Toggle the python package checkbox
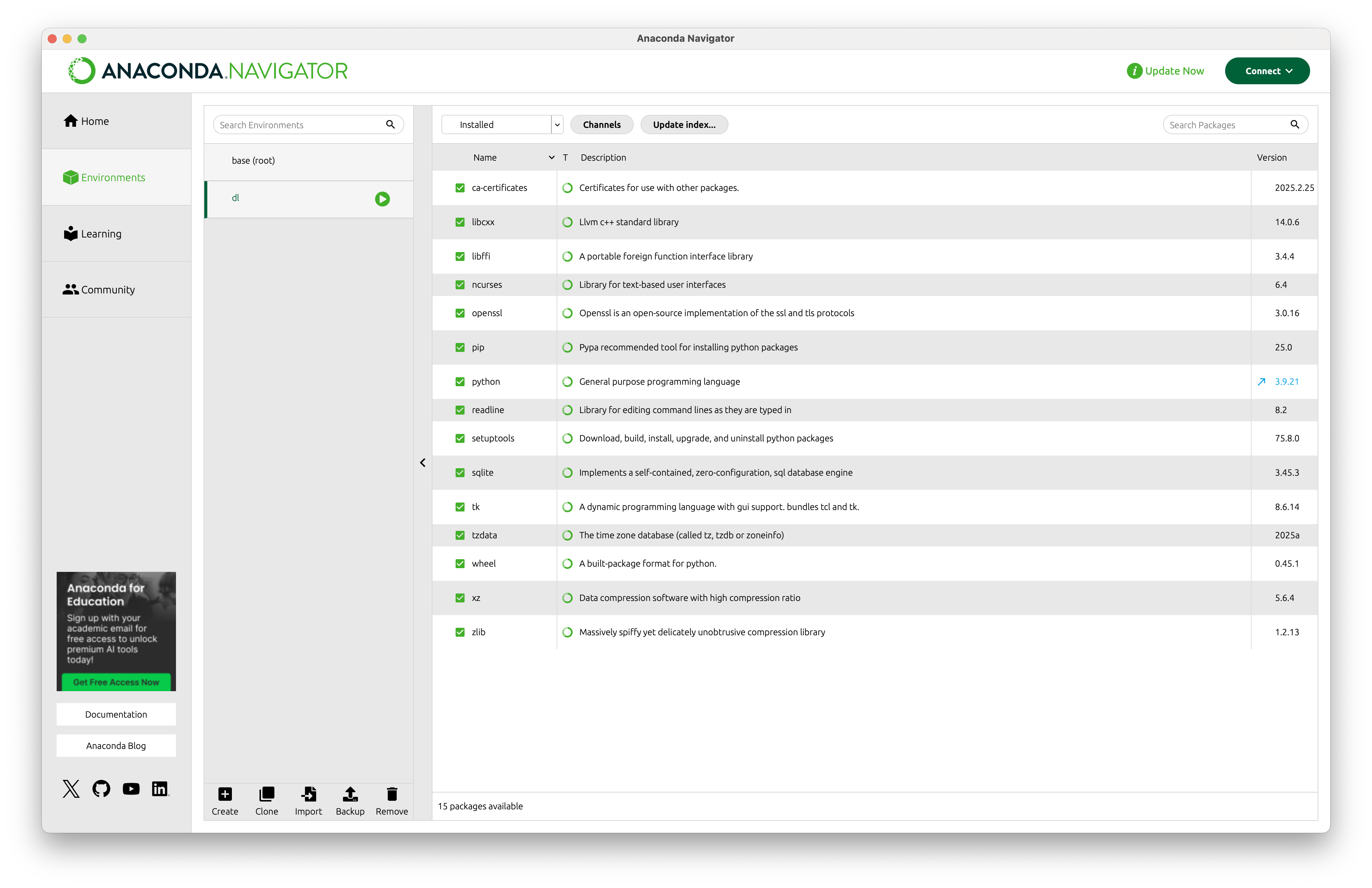Image resolution: width=1372 pixels, height=888 pixels. pyautogui.click(x=460, y=381)
